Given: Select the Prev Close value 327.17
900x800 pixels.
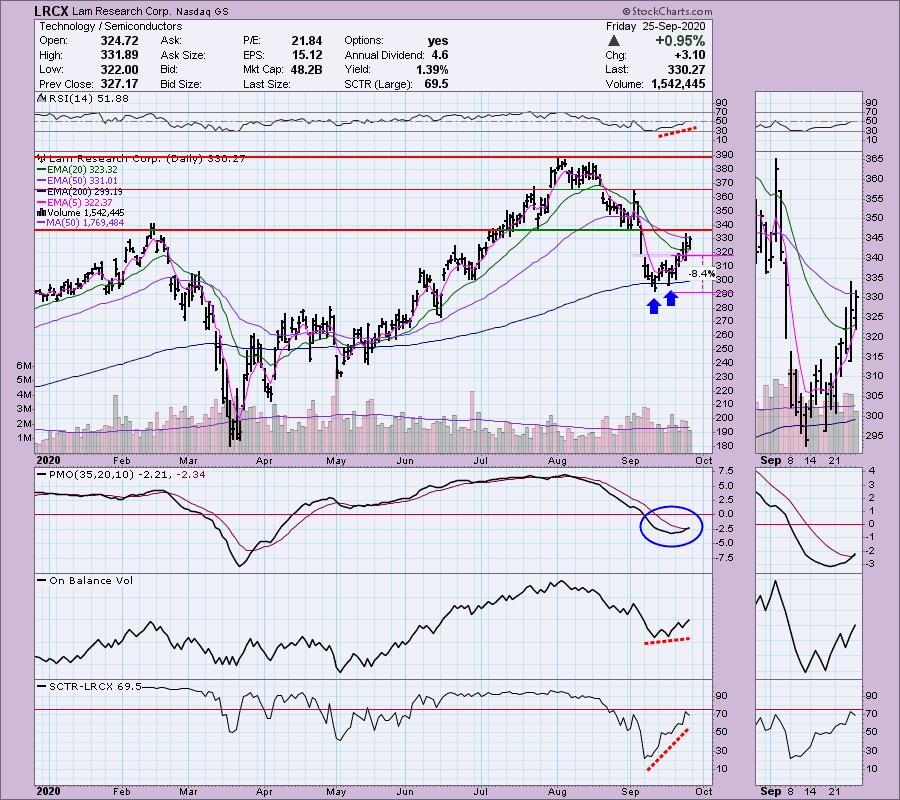Looking at the screenshot, I should click(119, 84).
